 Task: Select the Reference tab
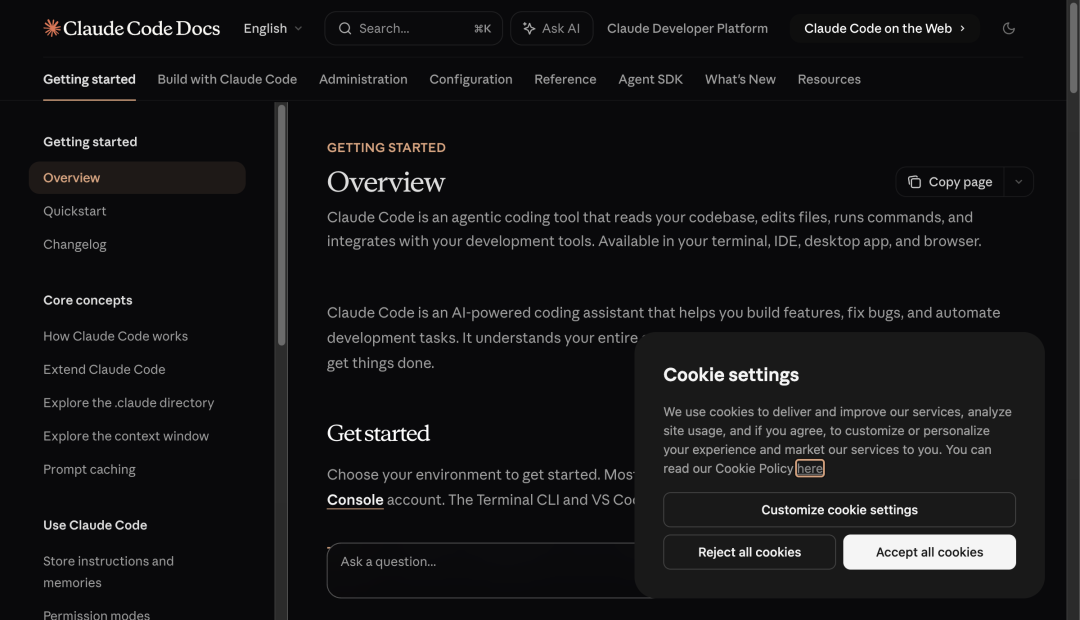tap(565, 79)
